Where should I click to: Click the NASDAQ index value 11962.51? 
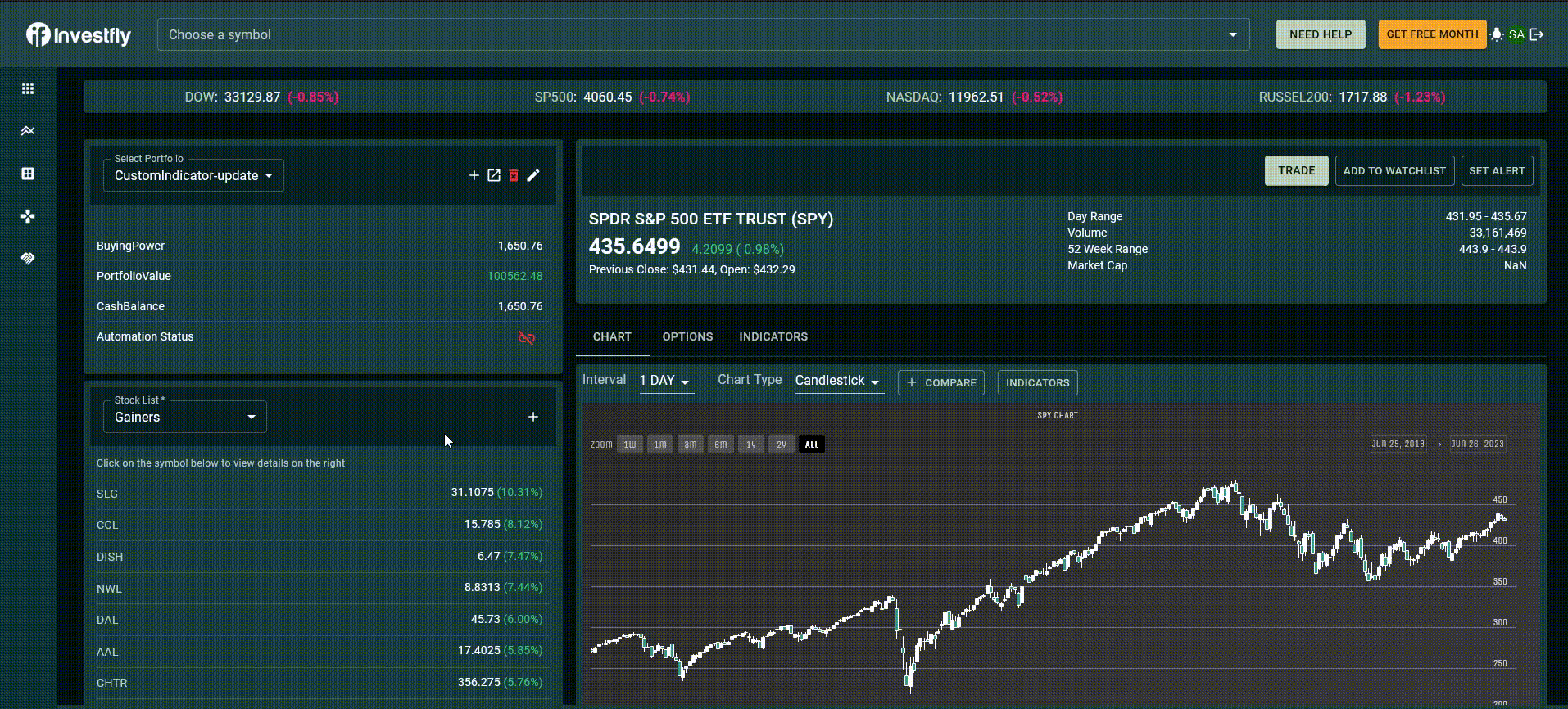tap(976, 97)
